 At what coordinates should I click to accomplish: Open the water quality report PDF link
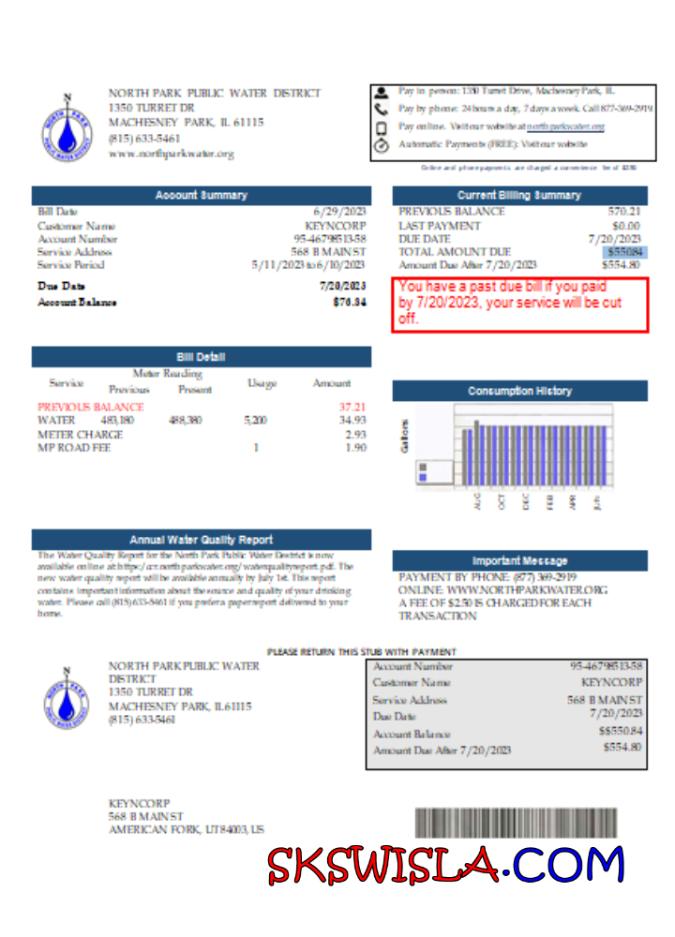point(230,567)
